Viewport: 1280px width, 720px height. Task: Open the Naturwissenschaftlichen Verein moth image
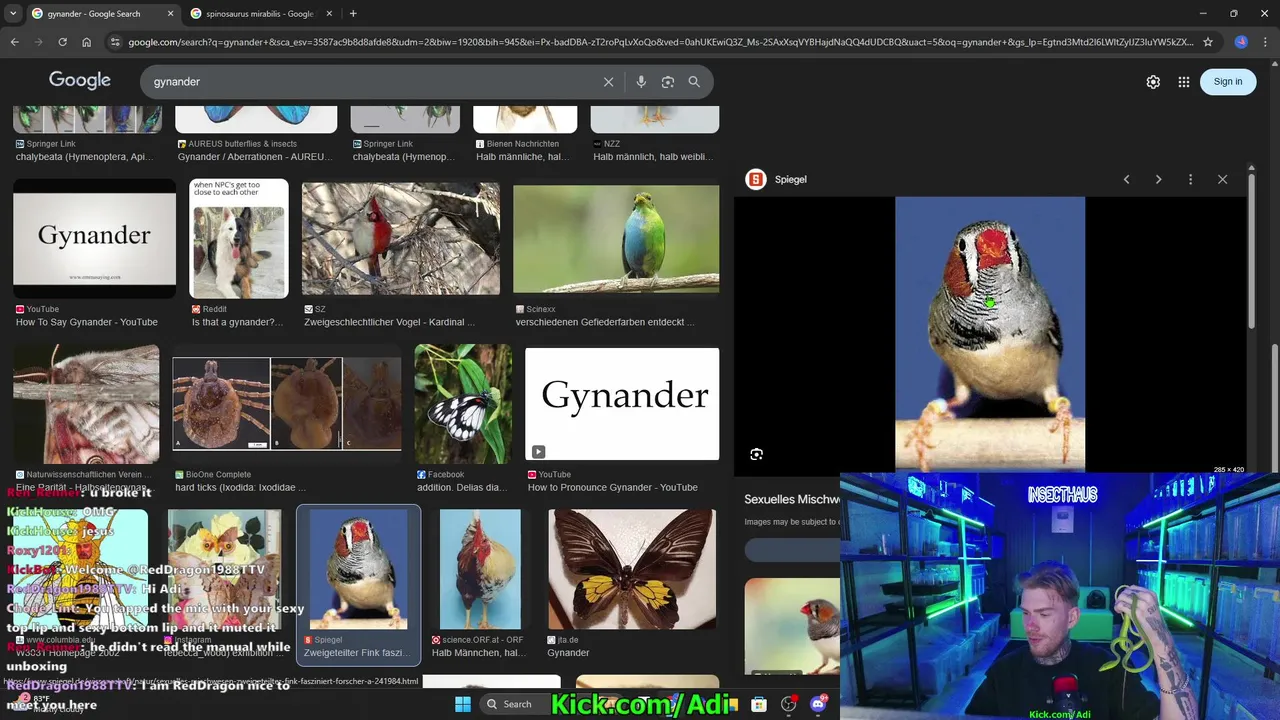point(86,404)
